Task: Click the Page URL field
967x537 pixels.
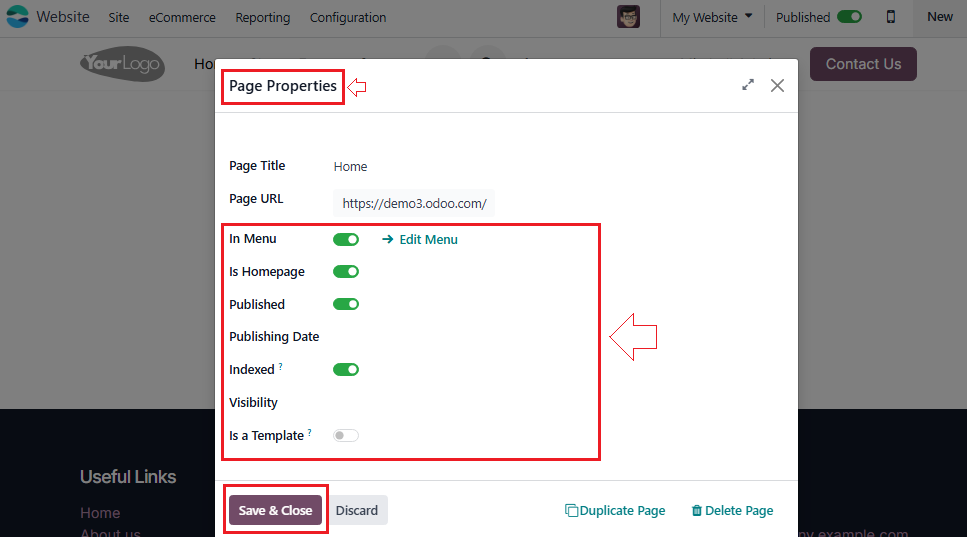Action: pyautogui.click(x=414, y=203)
